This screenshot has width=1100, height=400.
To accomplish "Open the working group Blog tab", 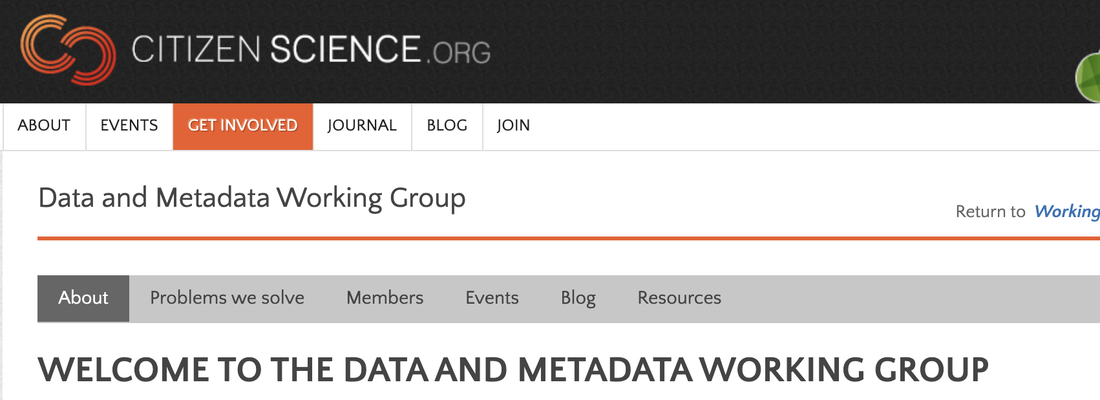I will pos(578,298).
